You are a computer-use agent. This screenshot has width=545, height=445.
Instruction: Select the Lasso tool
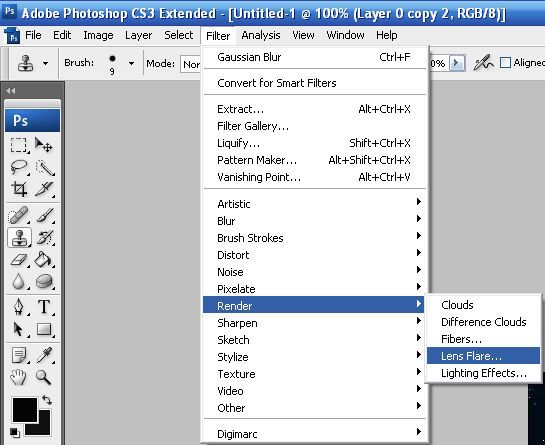point(18,167)
